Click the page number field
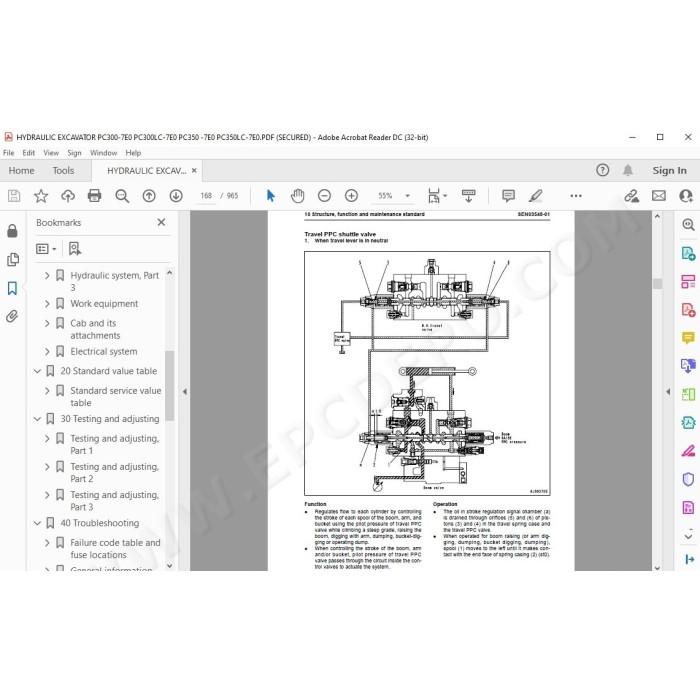Image resolution: width=700 pixels, height=700 pixels. [206, 196]
